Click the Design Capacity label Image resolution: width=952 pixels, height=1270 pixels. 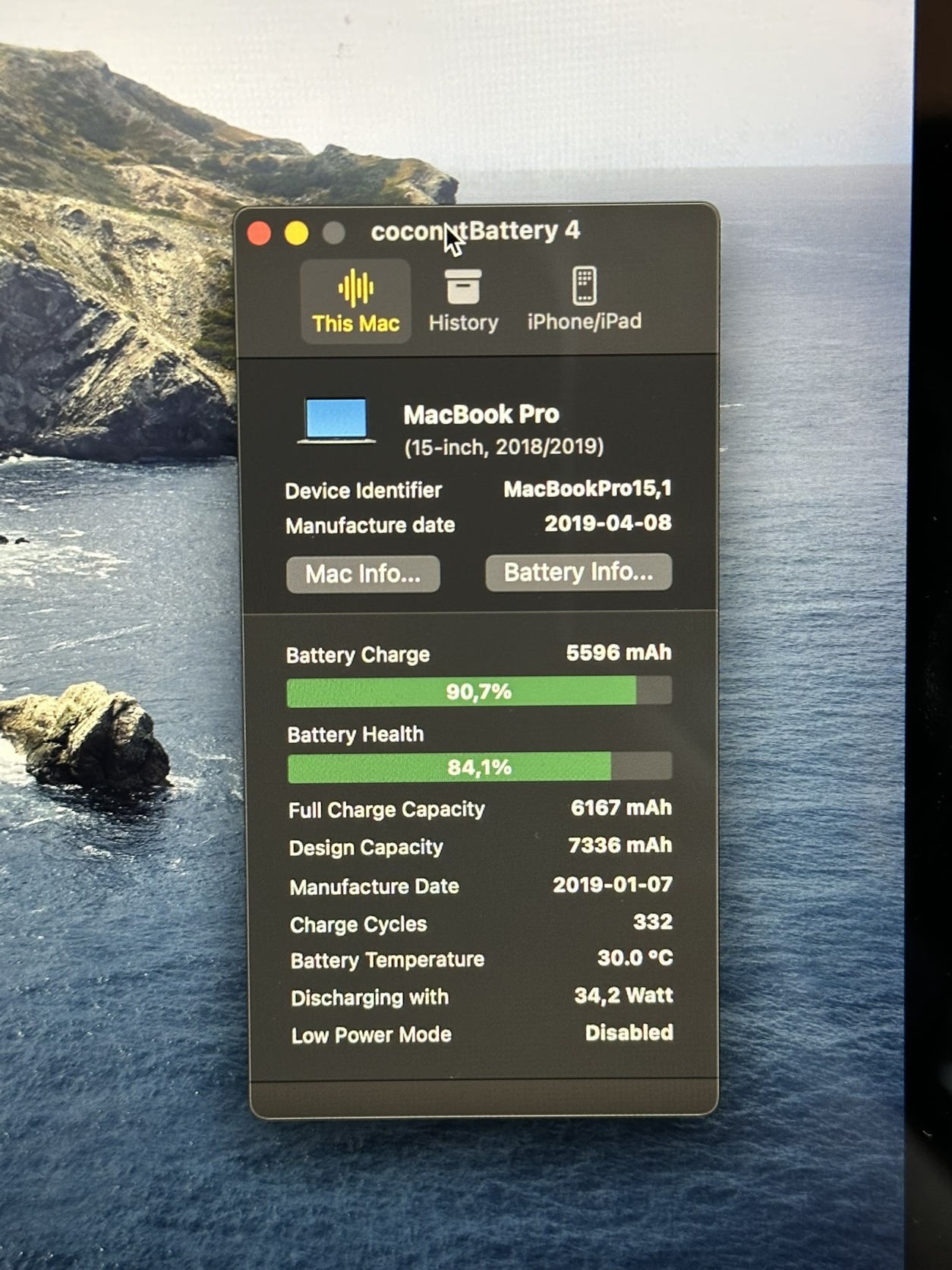click(366, 848)
